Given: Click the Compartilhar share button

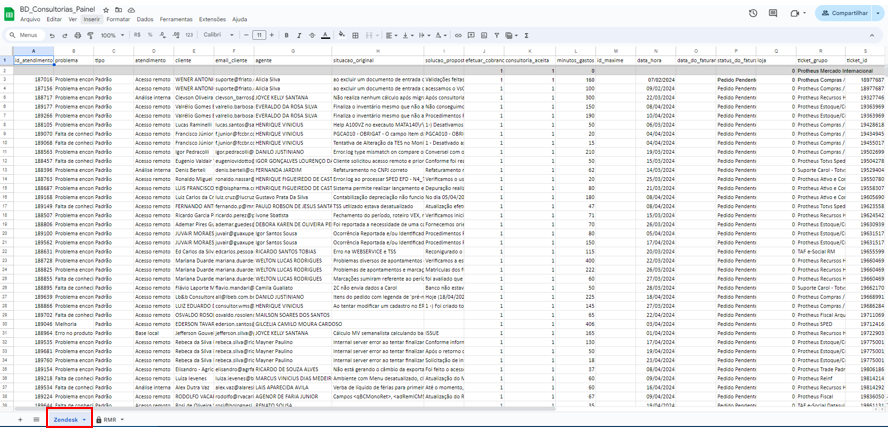Looking at the screenshot, I should [x=843, y=13].
